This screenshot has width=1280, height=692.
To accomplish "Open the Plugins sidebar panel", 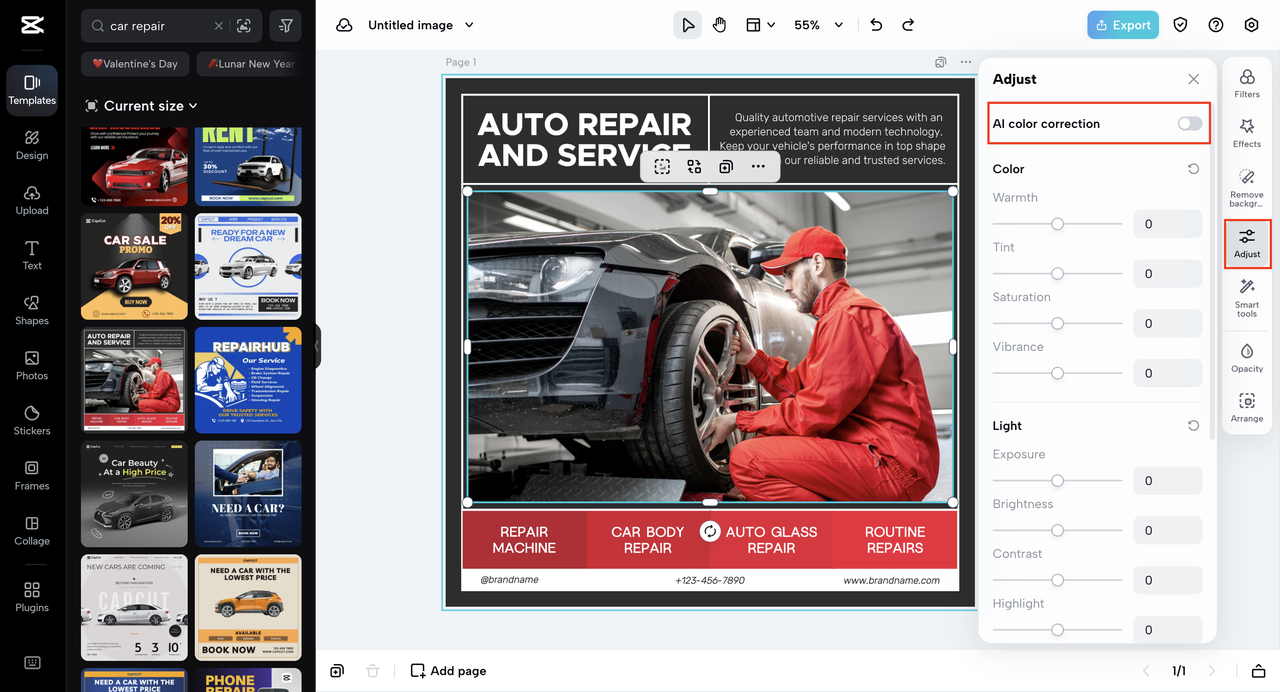I will 32,597.
